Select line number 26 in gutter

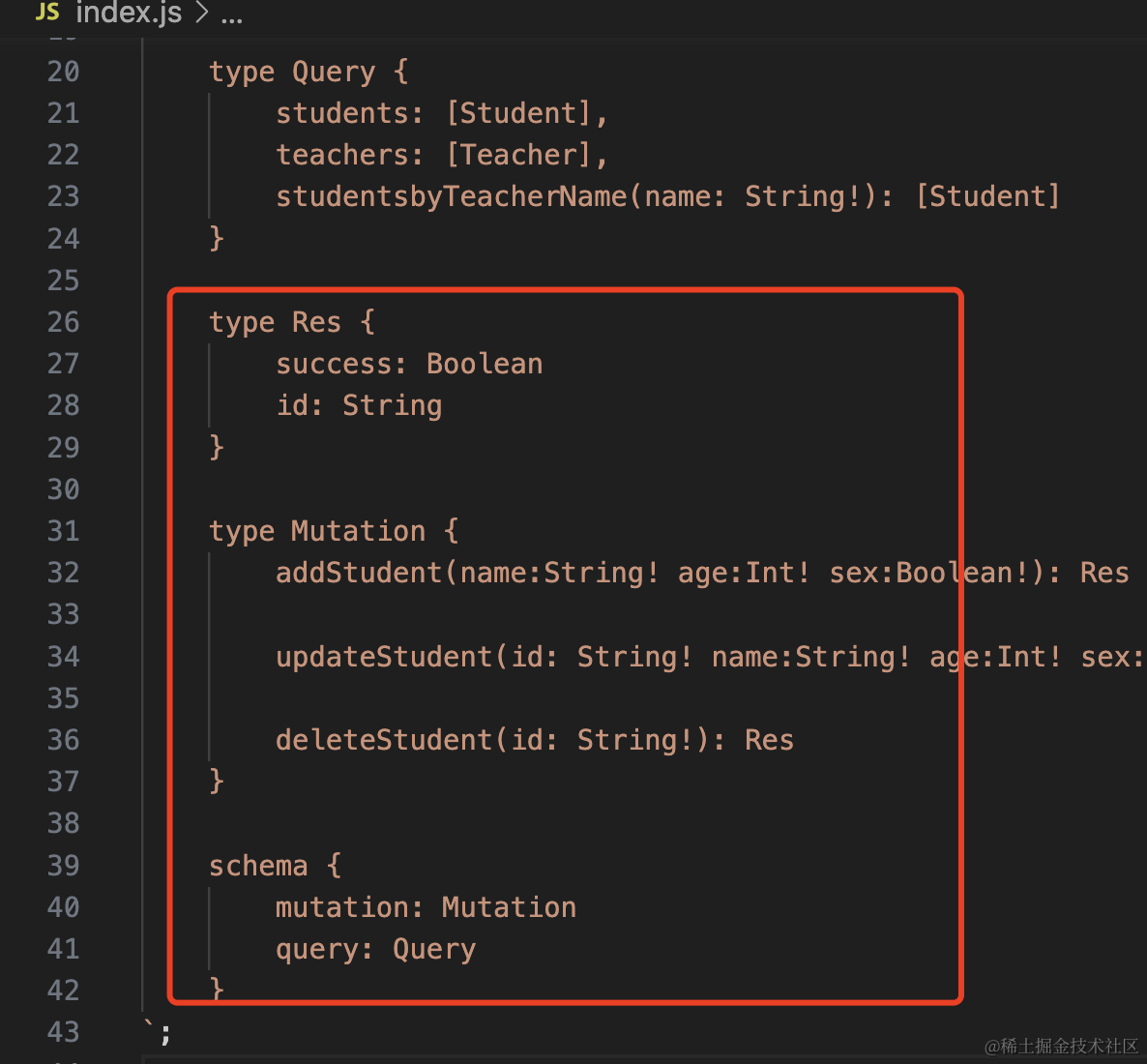click(x=64, y=322)
